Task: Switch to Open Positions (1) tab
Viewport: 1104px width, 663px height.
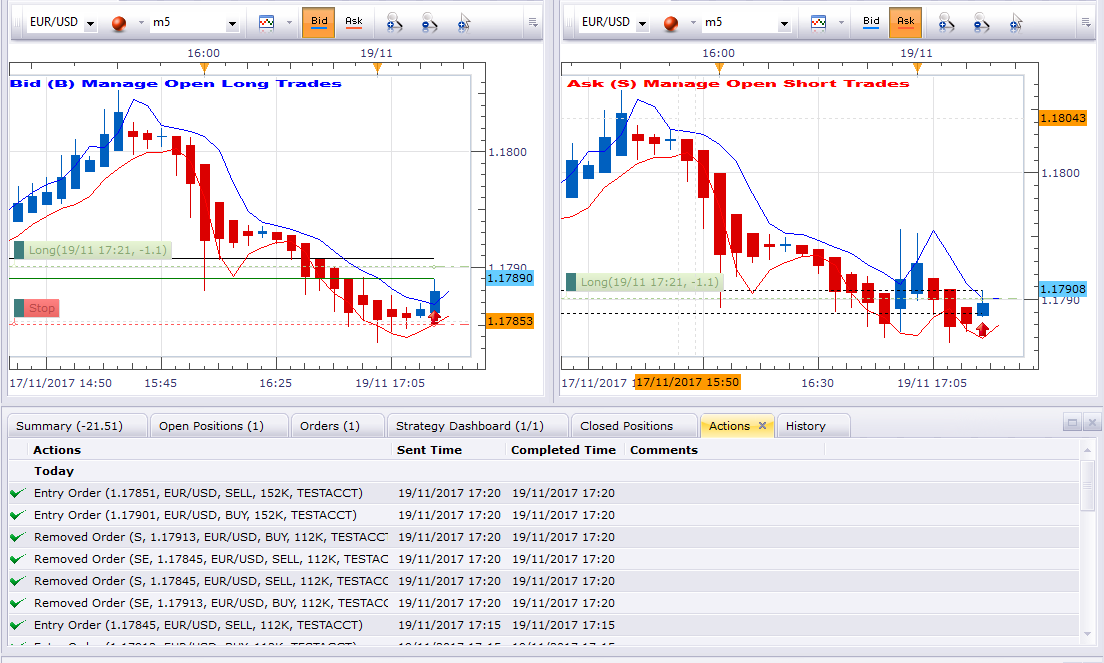Action: 211,426
